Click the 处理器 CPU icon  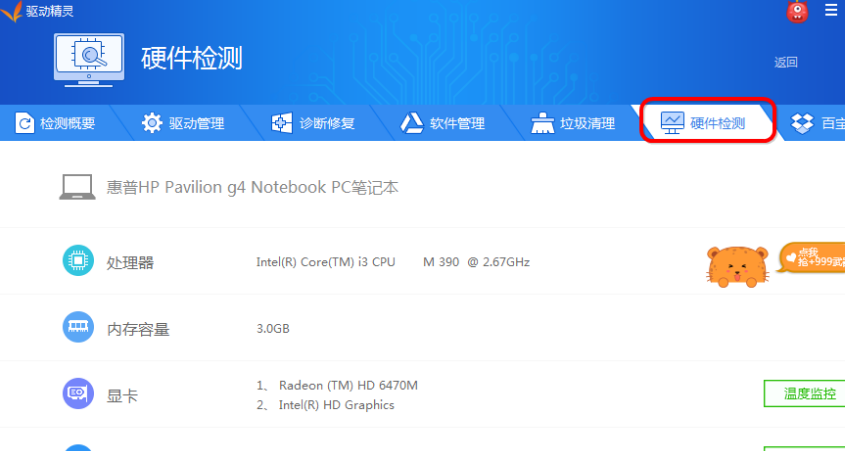pos(77,262)
